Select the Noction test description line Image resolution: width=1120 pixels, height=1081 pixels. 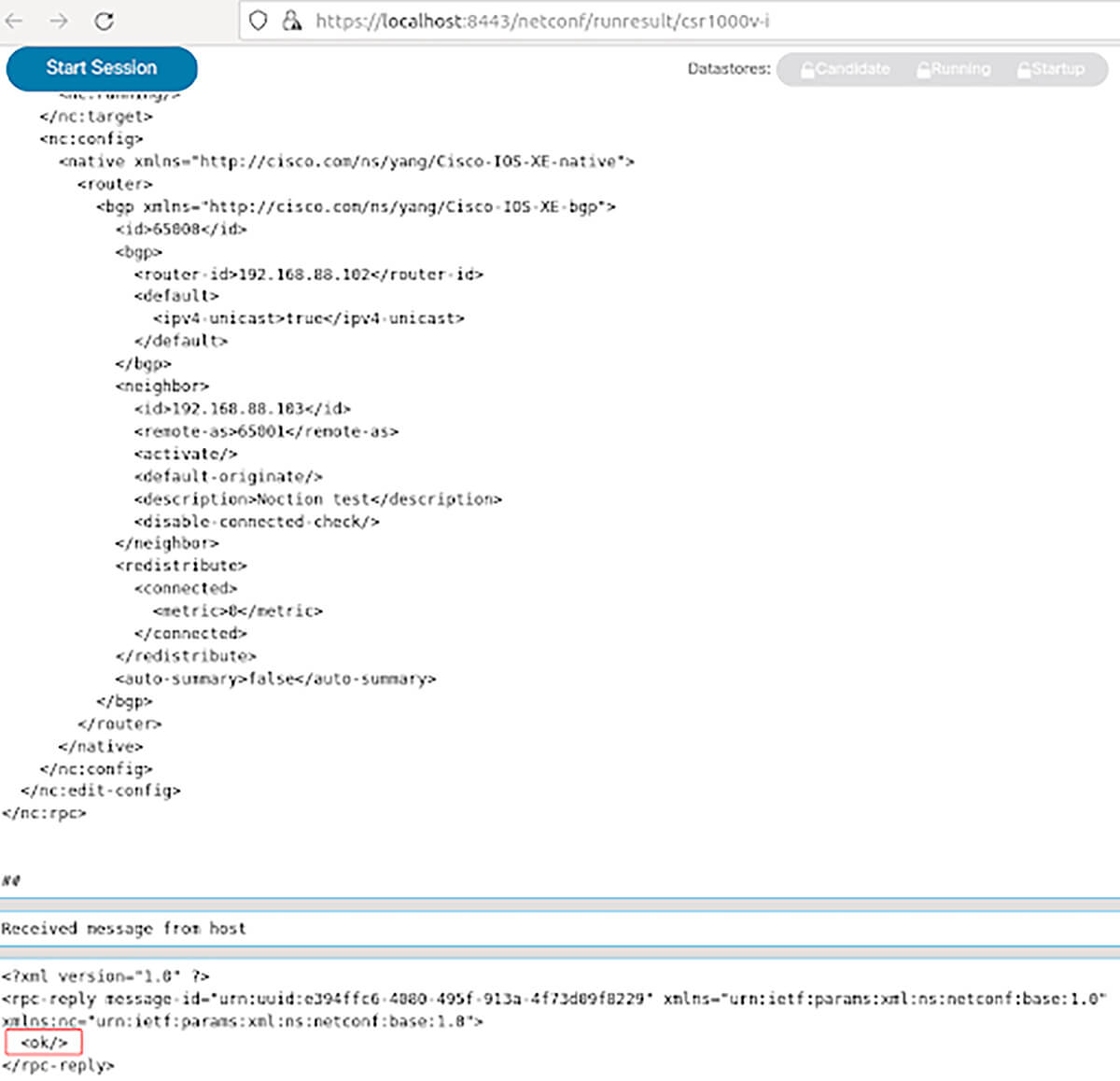317,498
